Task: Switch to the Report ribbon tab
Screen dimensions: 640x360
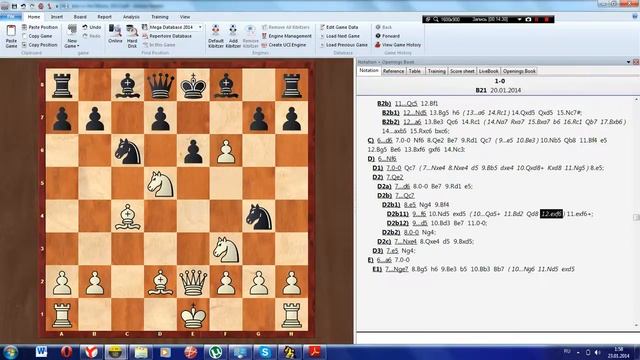Action: 104,17
